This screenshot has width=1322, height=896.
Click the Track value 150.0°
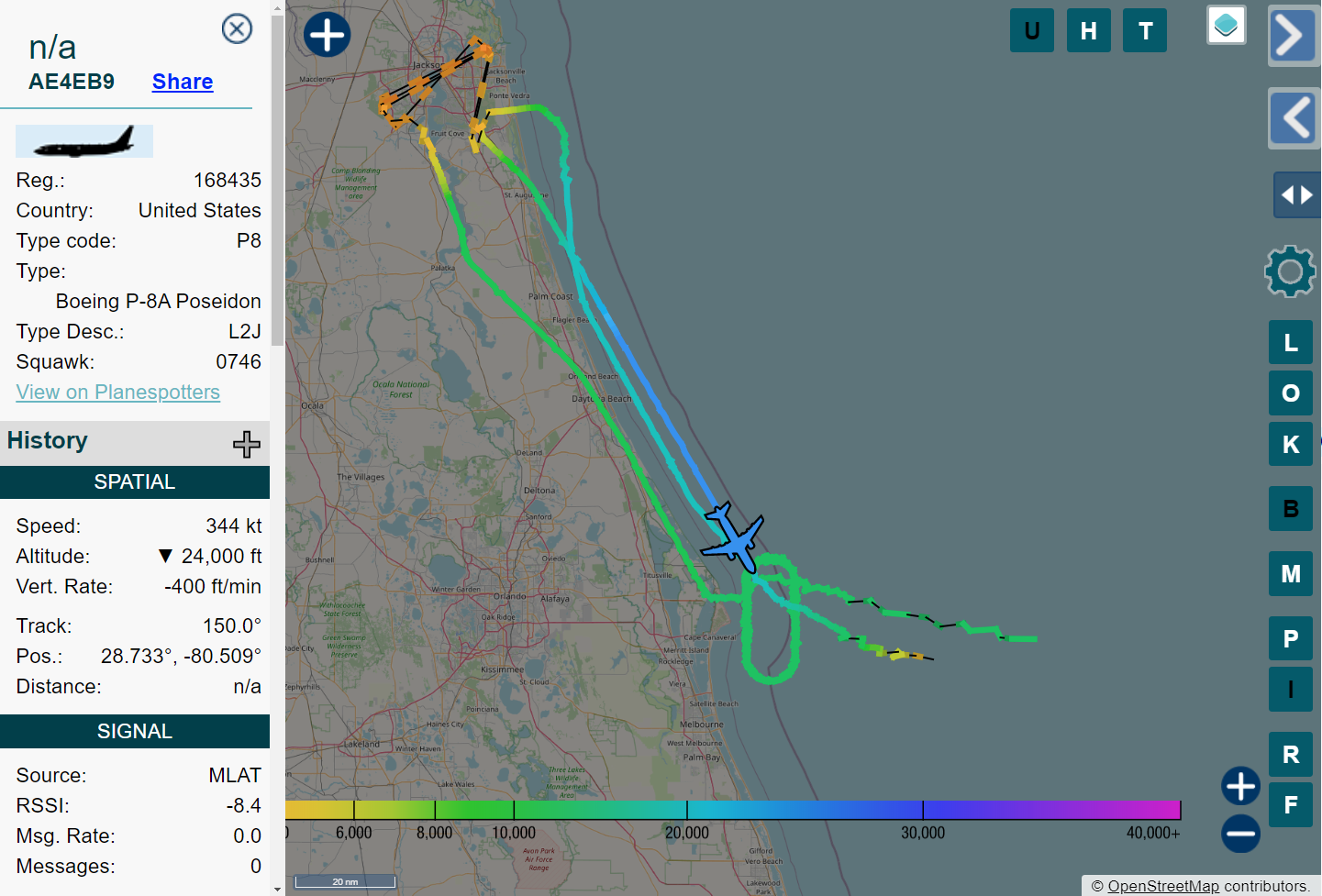pos(232,626)
